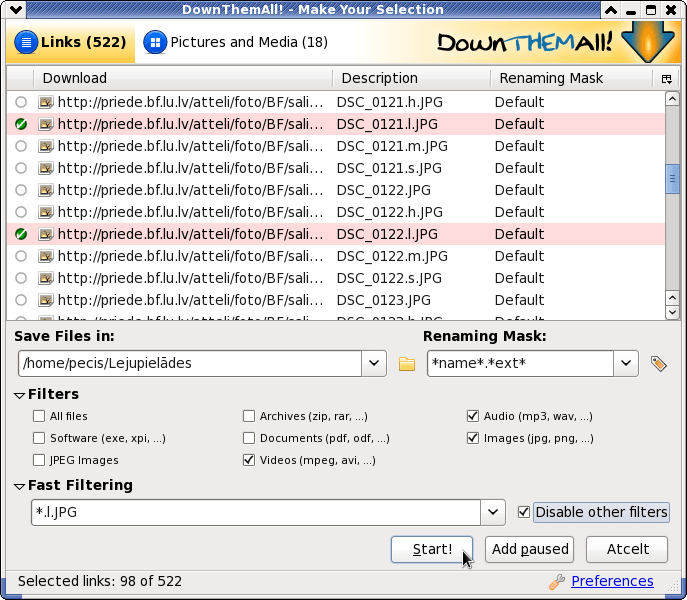Image resolution: width=687 pixels, height=600 pixels.
Task: Enable the Documents (pdf, odf) filter
Action: (249, 438)
